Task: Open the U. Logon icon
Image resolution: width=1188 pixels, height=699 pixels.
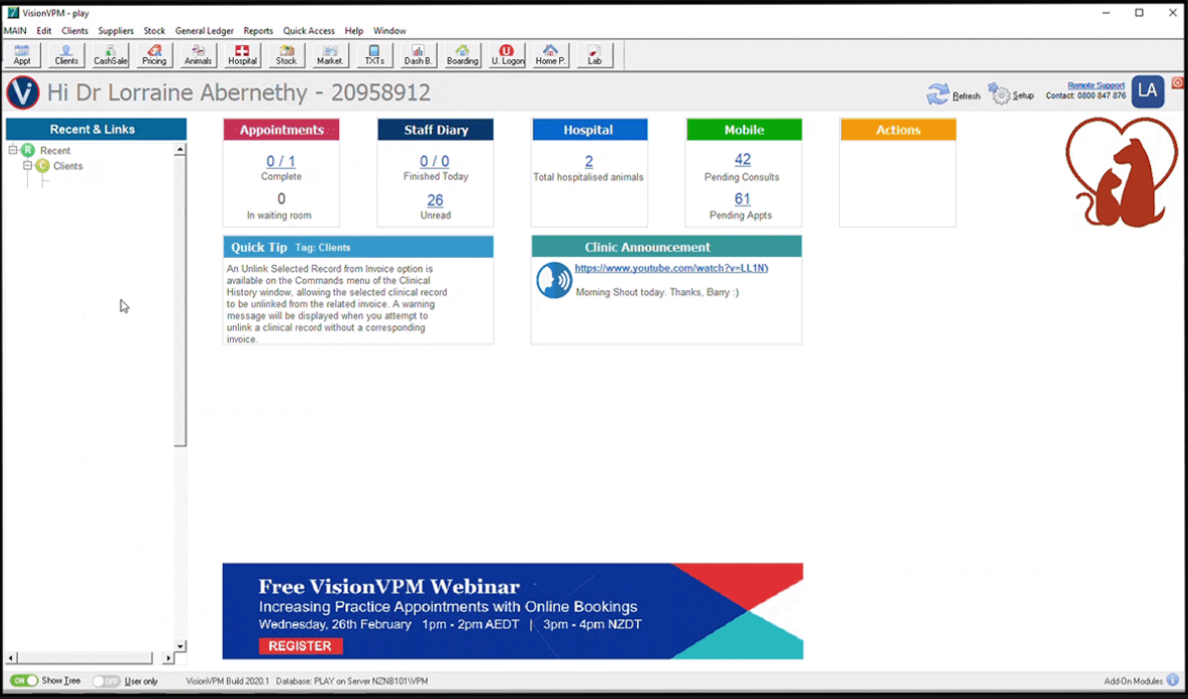Action: pos(506,55)
